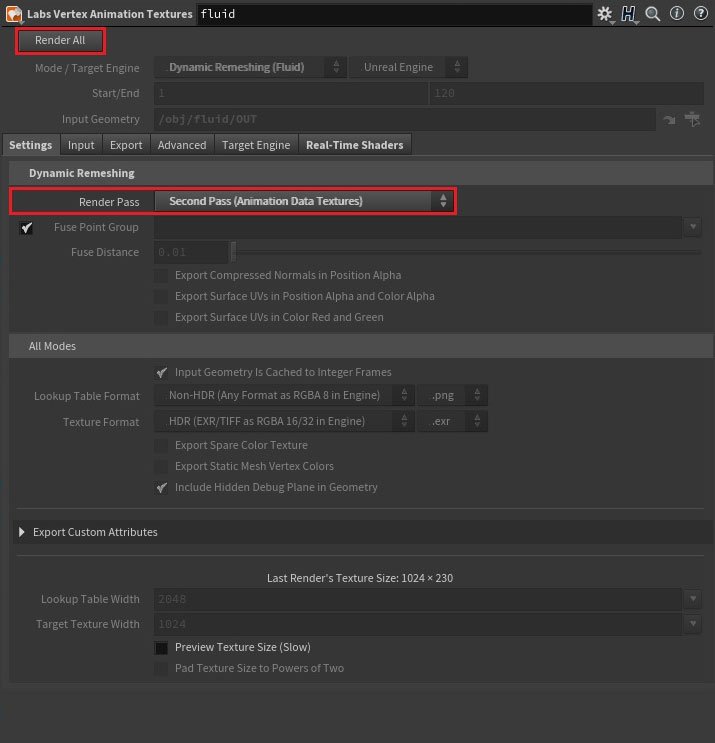Open the Lookup Table Width presets arrow
Viewport: 715px width, 743px height.
point(693,599)
